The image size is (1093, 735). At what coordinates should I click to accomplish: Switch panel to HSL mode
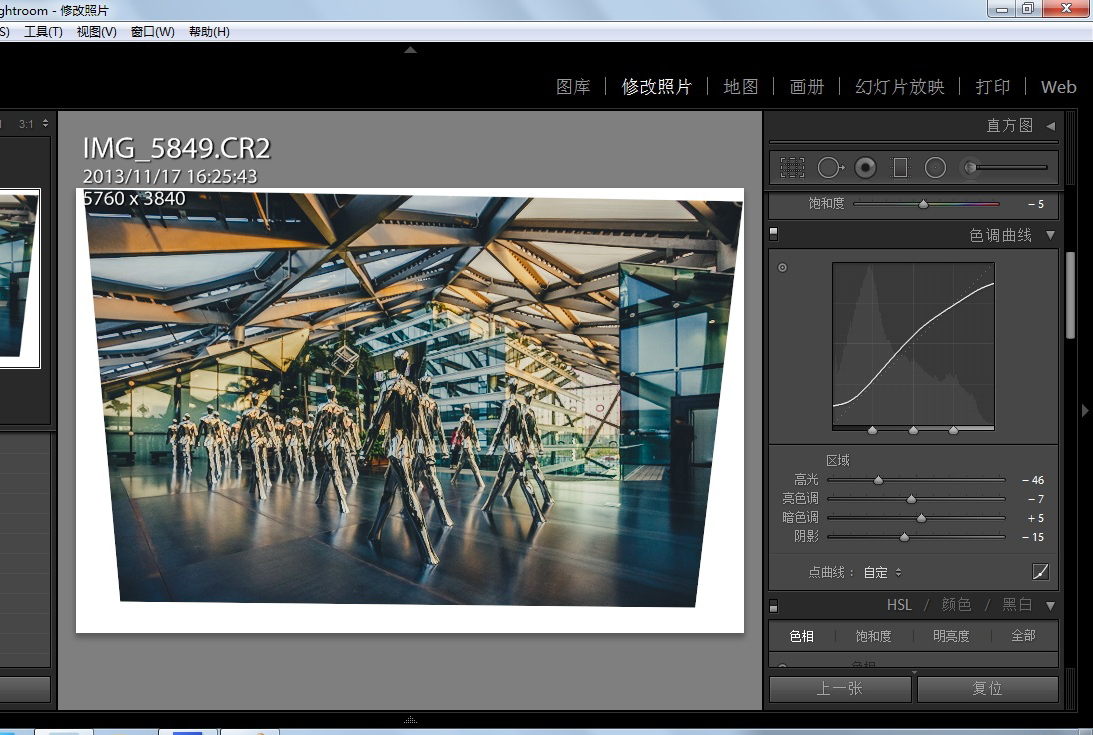click(899, 605)
